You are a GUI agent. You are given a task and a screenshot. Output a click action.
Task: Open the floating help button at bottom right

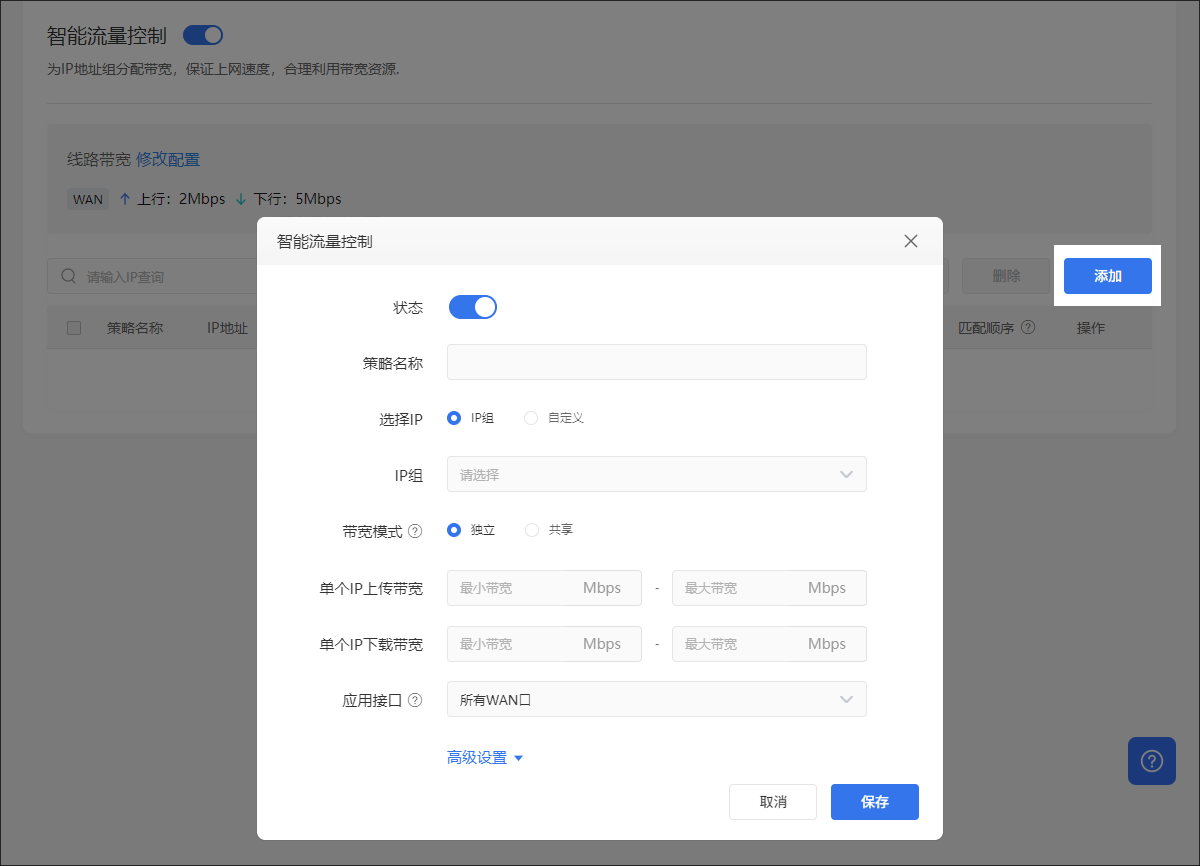click(x=1152, y=761)
